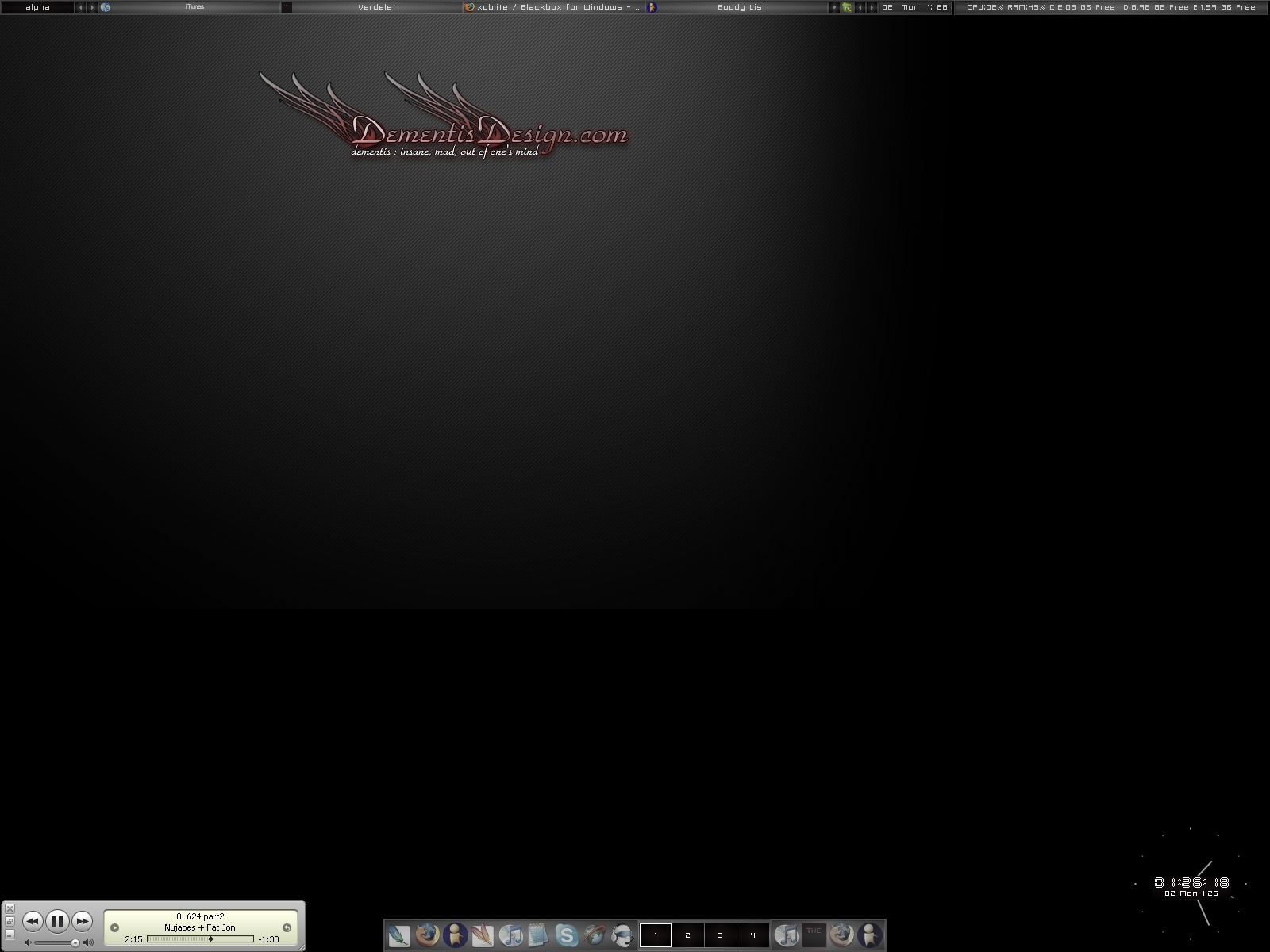This screenshot has width=1270, height=952.
Task: Skip back to the previous track in iTunes
Action: (x=33, y=921)
